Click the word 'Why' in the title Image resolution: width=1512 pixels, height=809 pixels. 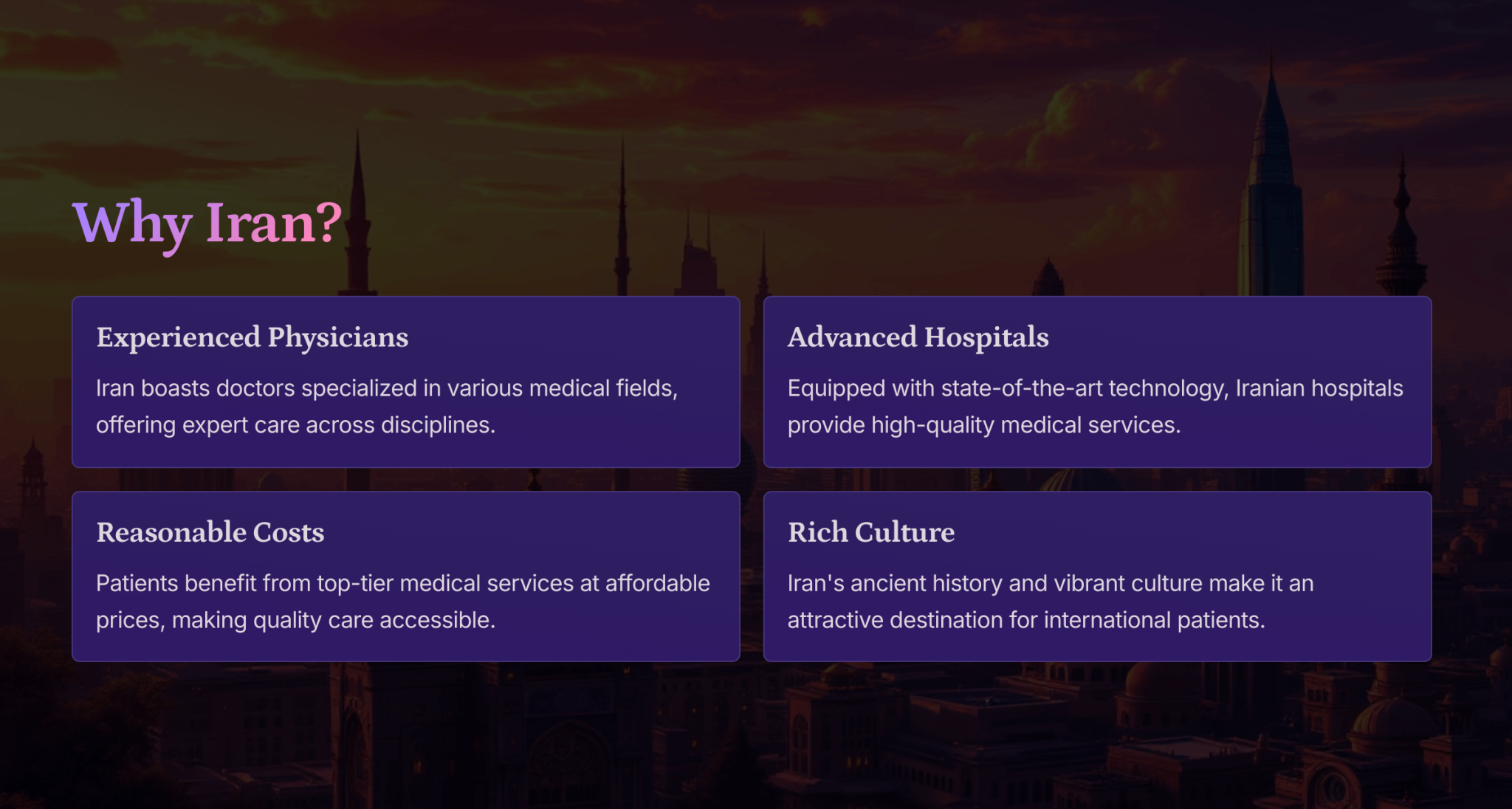click(133, 224)
